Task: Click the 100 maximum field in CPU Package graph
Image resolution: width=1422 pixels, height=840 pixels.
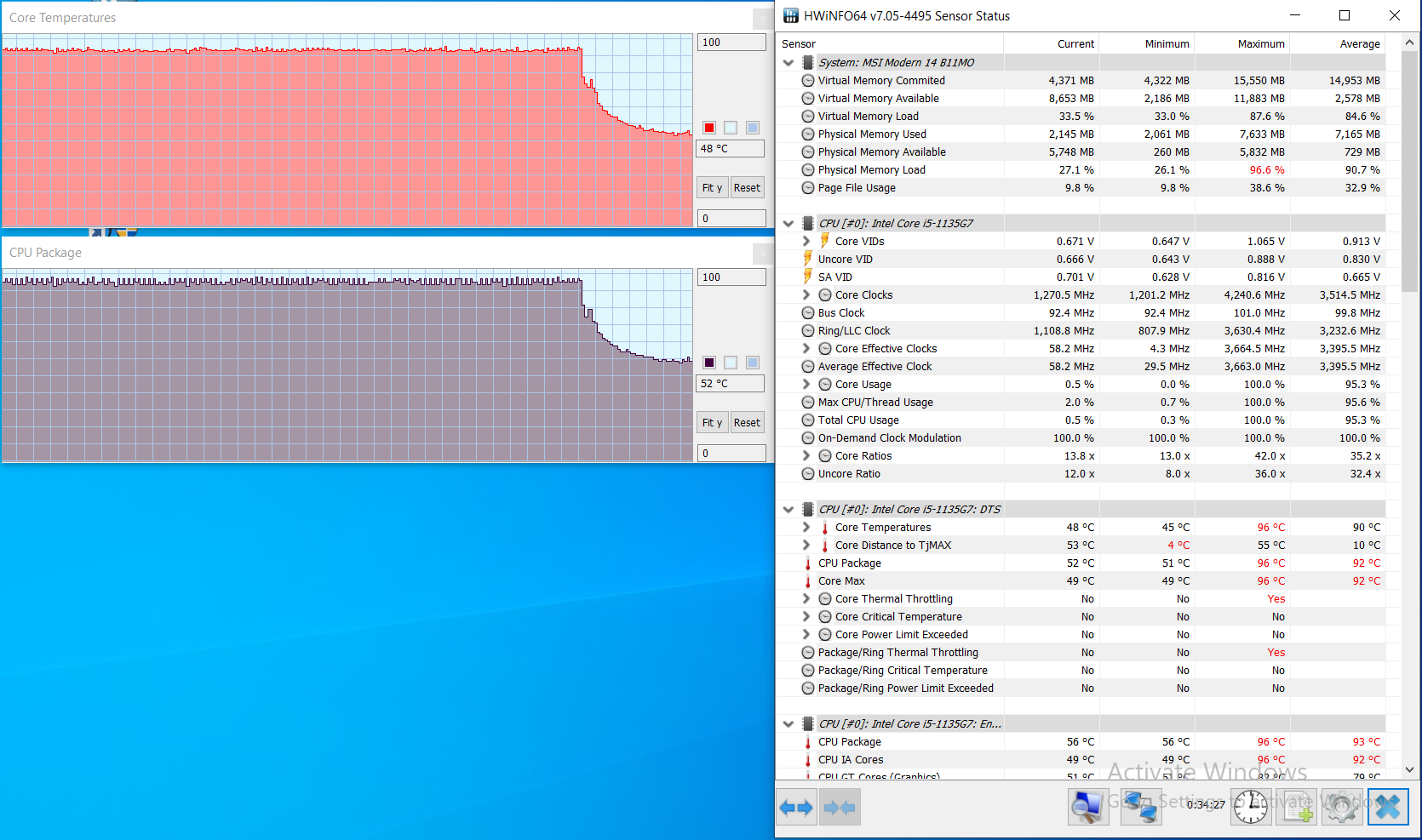Action: (x=731, y=277)
